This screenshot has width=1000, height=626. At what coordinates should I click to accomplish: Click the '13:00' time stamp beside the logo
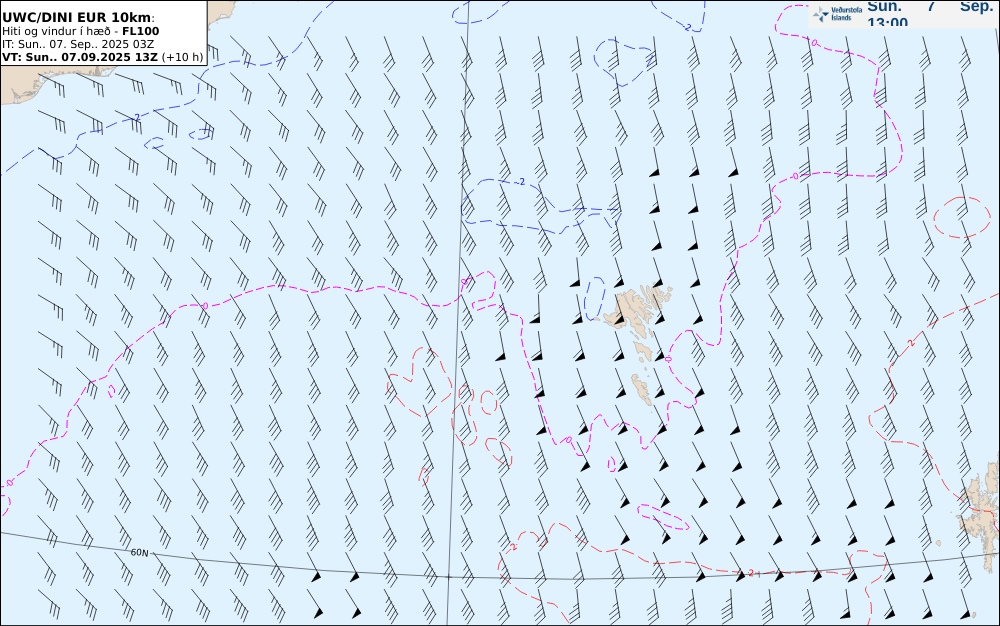coord(887,22)
